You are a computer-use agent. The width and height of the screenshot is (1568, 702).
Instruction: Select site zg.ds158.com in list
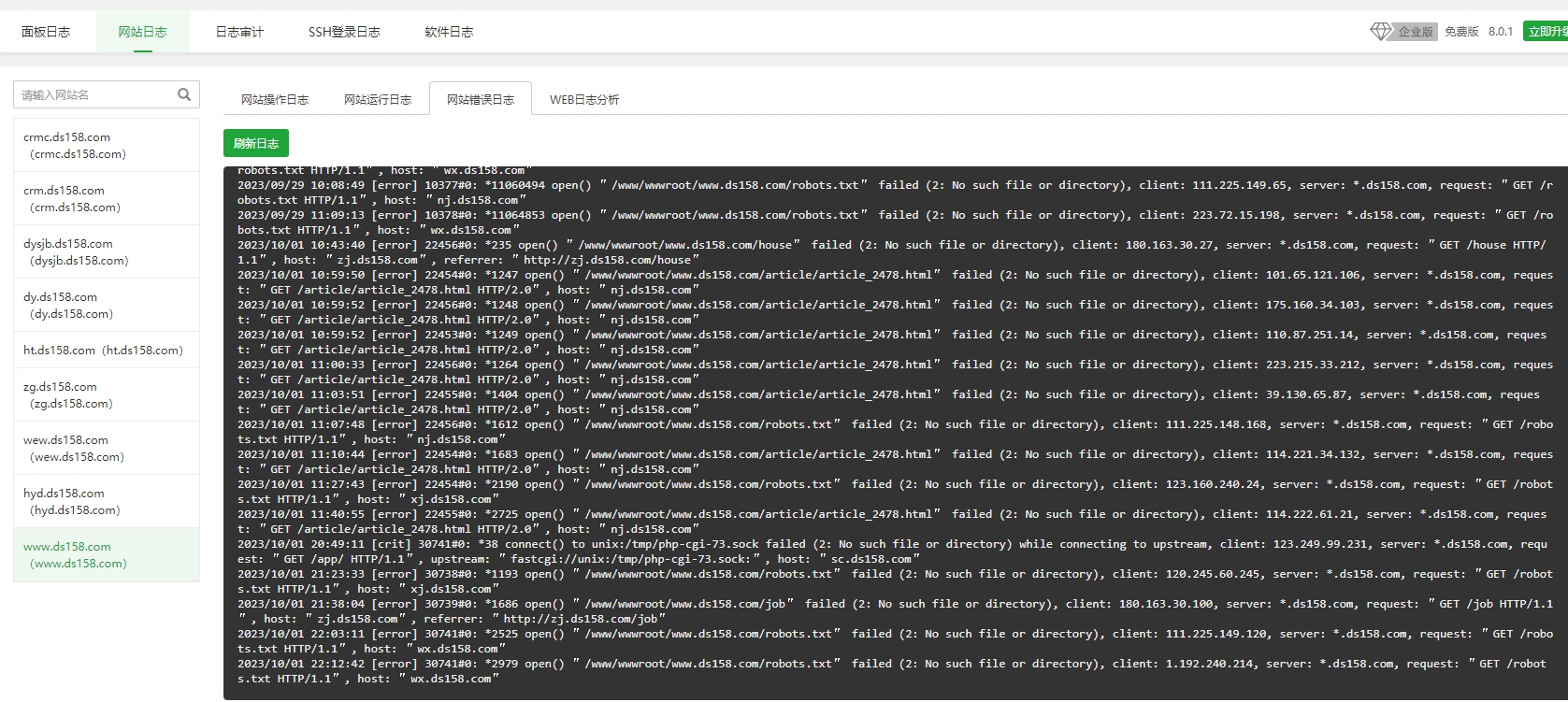click(107, 394)
